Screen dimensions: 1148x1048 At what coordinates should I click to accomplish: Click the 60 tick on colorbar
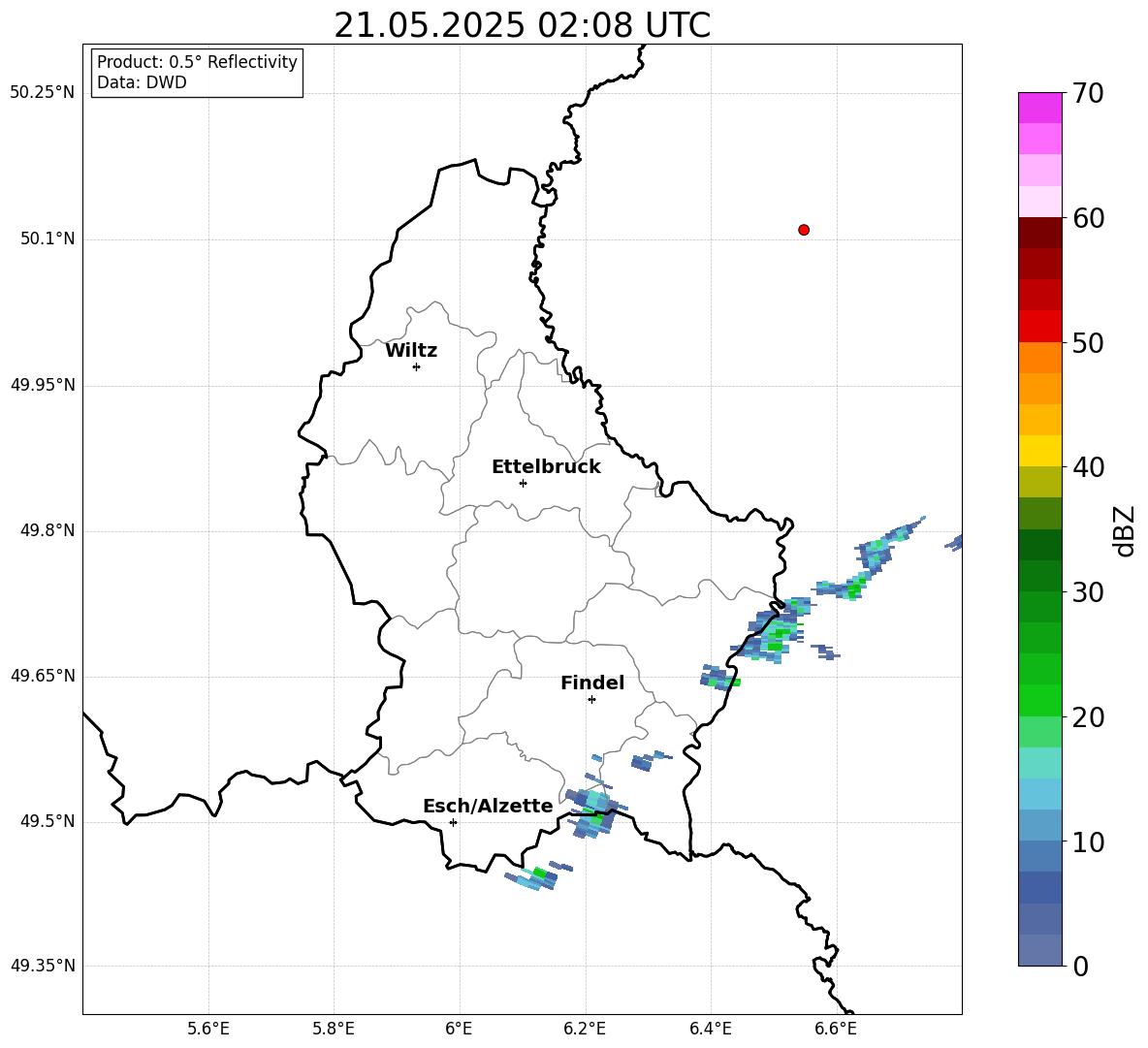[x=1088, y=218]
